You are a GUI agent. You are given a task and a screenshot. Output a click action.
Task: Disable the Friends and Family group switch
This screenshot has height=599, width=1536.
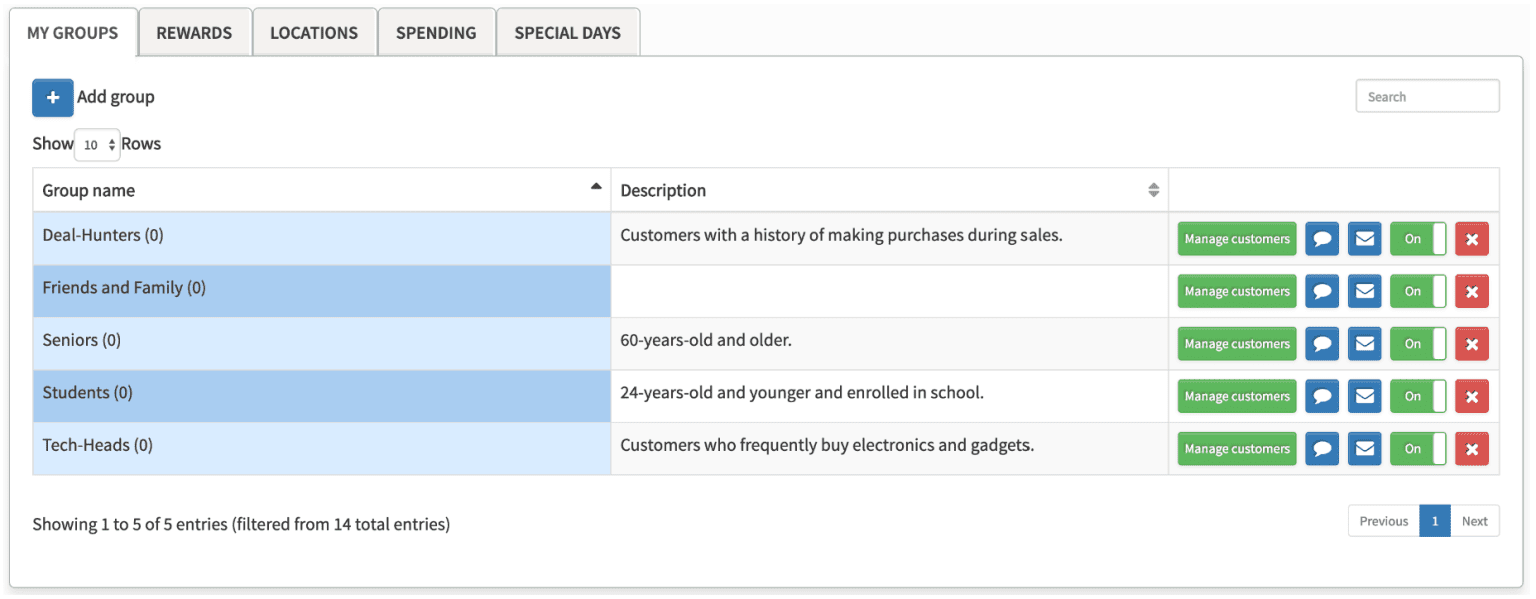1417,292
